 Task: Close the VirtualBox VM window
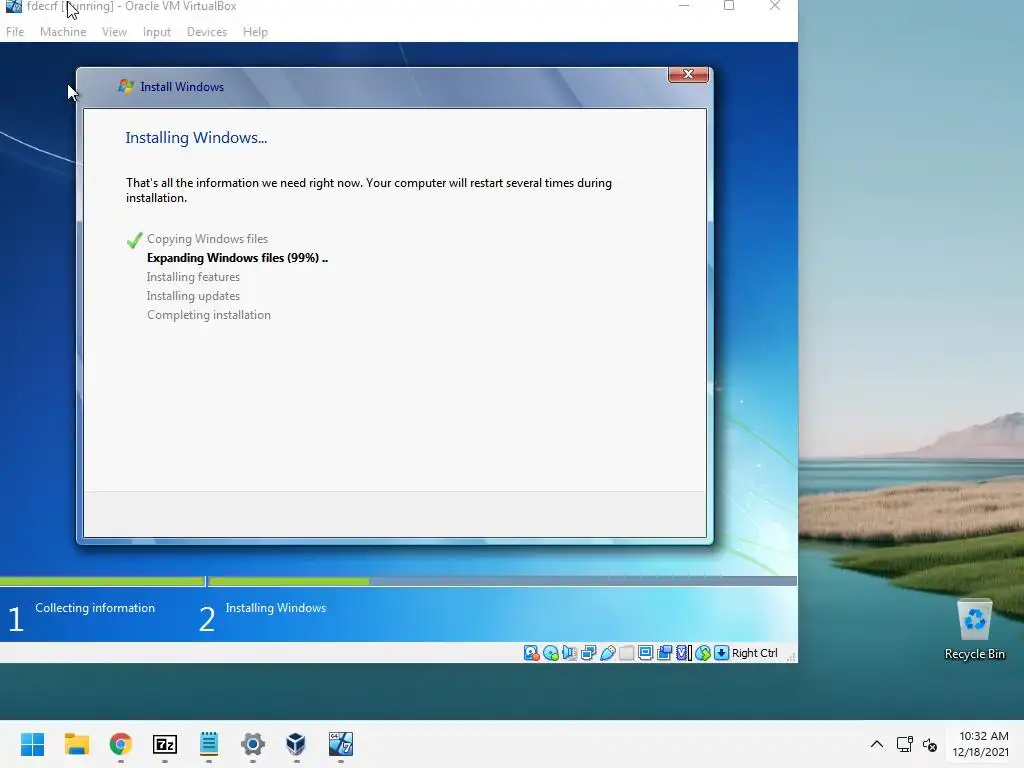(775, 6)
